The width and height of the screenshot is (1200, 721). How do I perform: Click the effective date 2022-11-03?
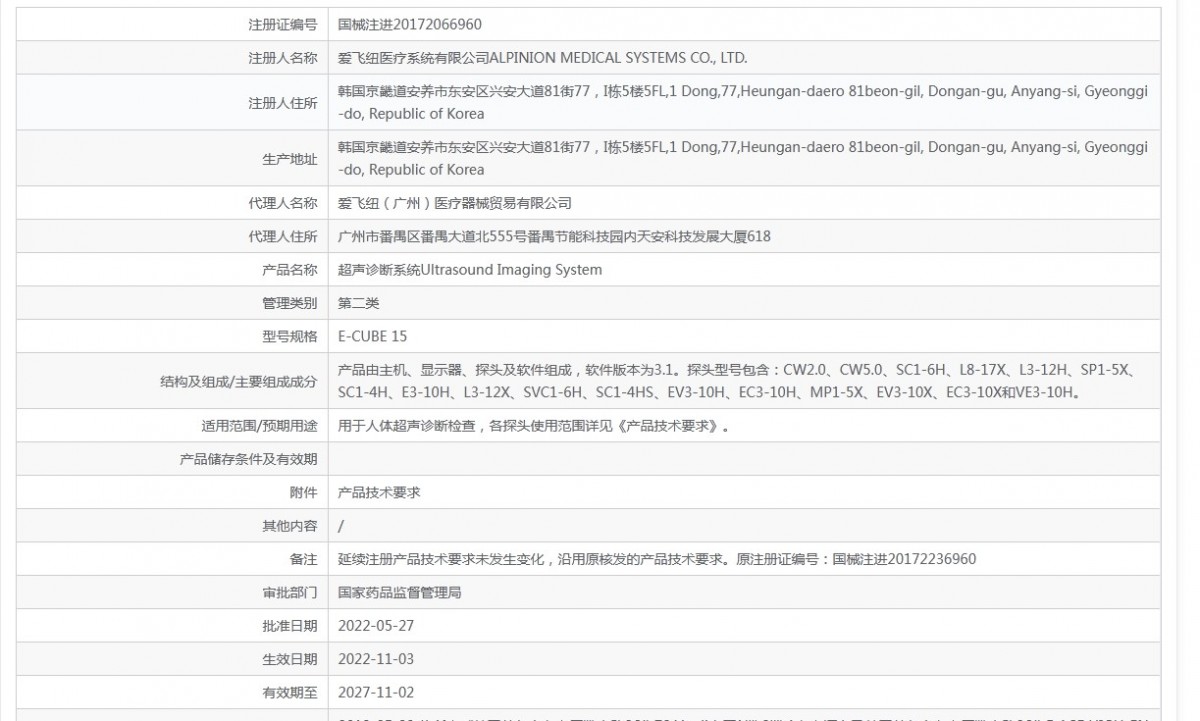[x=376, y=659]
